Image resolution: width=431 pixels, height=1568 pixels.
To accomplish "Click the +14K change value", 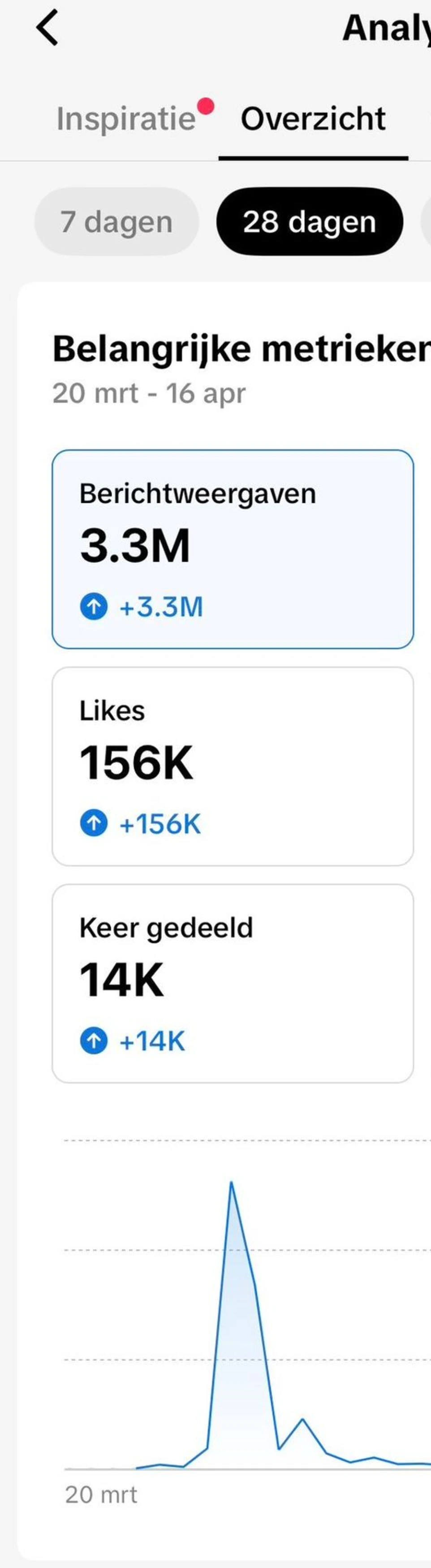I will tap(152, 1041).
